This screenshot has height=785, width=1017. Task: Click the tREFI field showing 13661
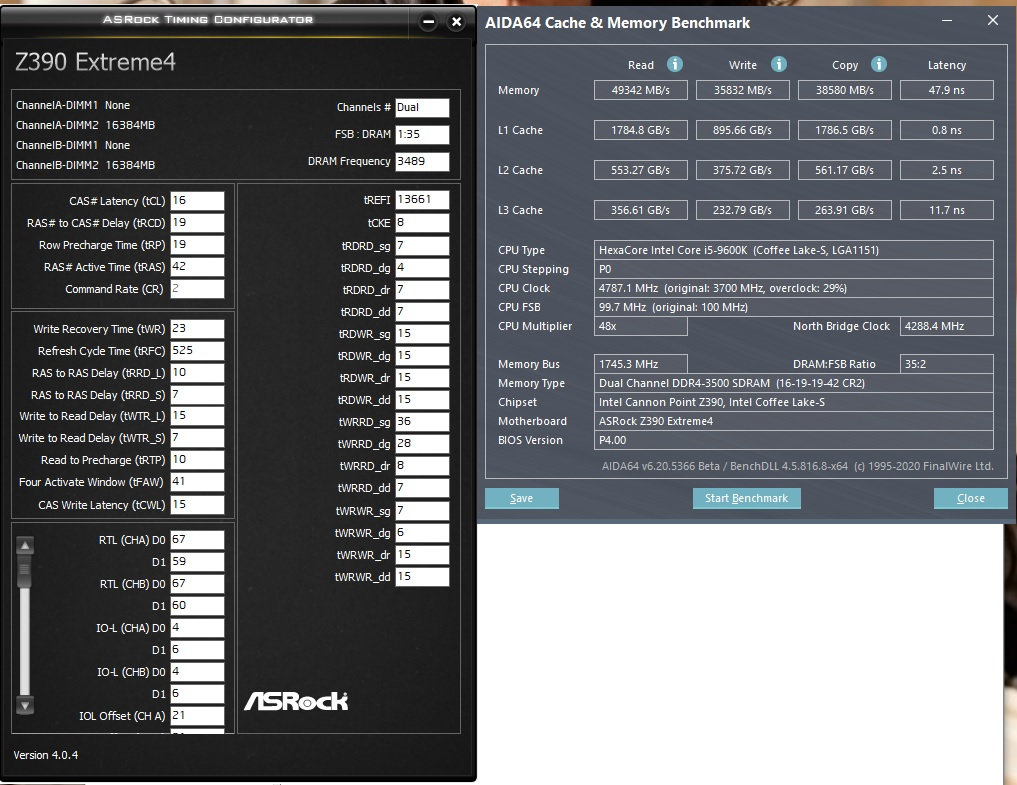(x=422, y=200)
